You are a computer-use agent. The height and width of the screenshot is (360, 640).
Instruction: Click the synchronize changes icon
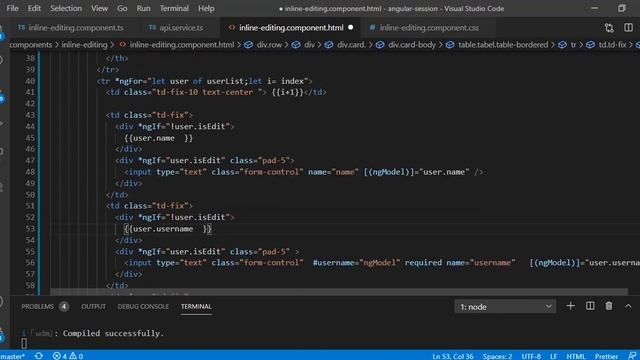pos(39,356)
